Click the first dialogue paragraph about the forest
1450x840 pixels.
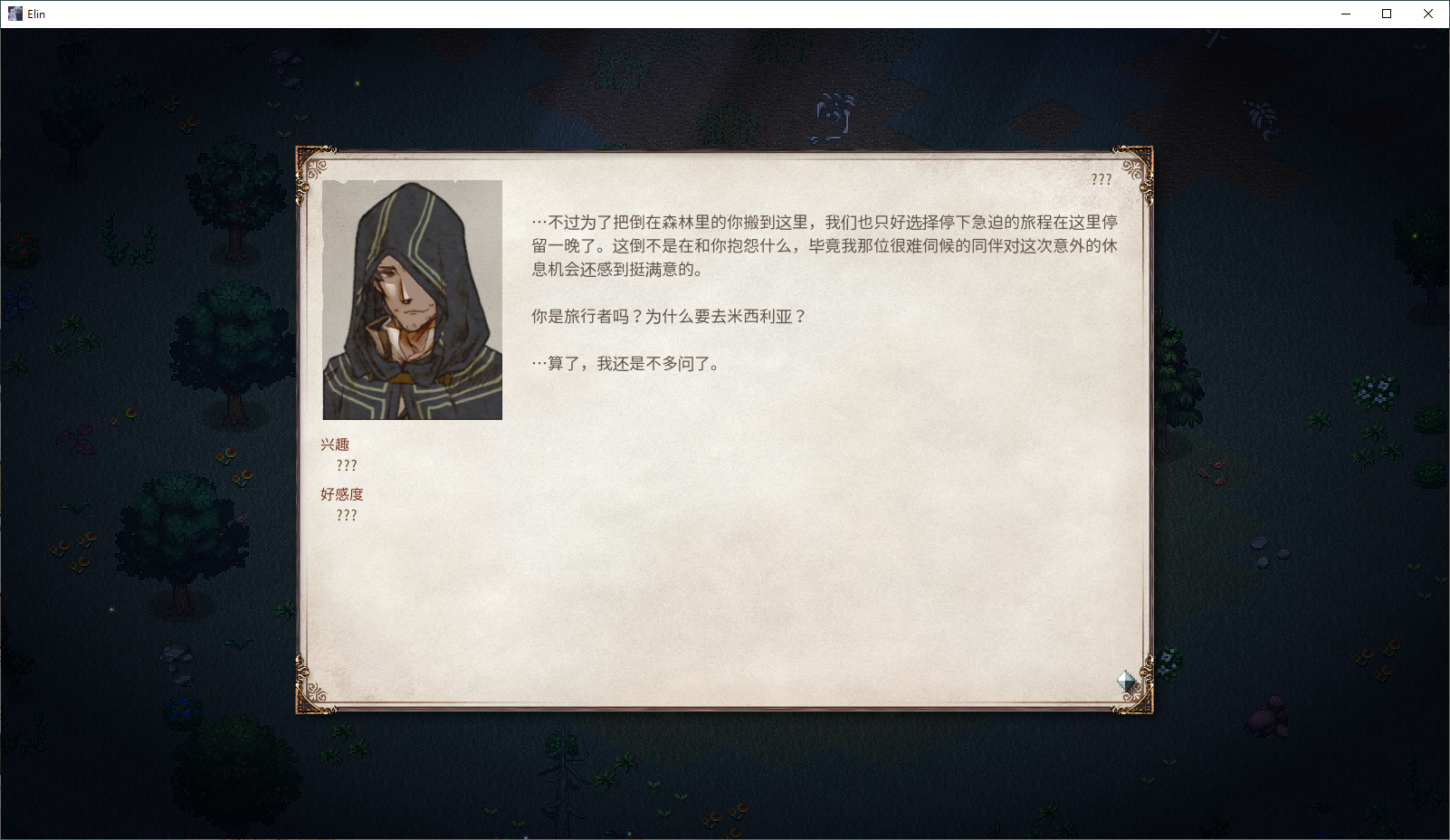point(825,245)
